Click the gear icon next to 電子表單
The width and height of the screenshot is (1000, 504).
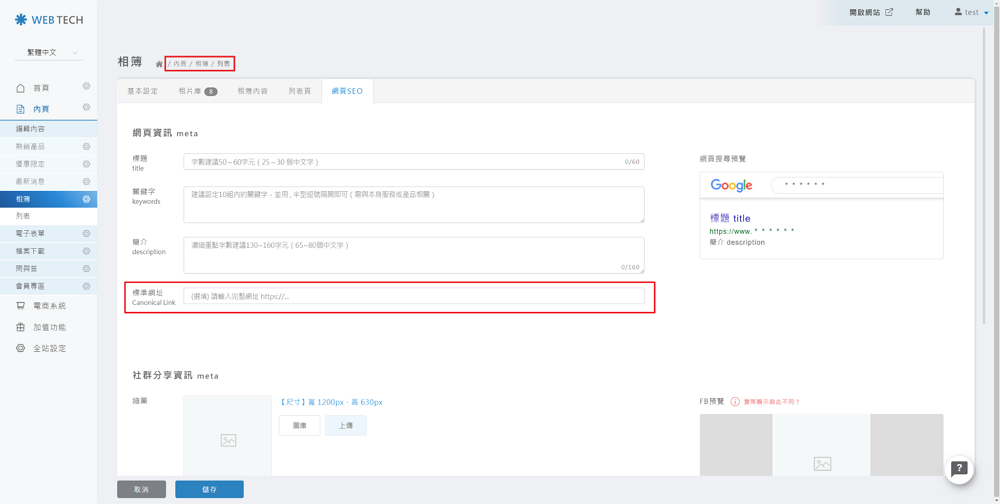click(86, 234)
